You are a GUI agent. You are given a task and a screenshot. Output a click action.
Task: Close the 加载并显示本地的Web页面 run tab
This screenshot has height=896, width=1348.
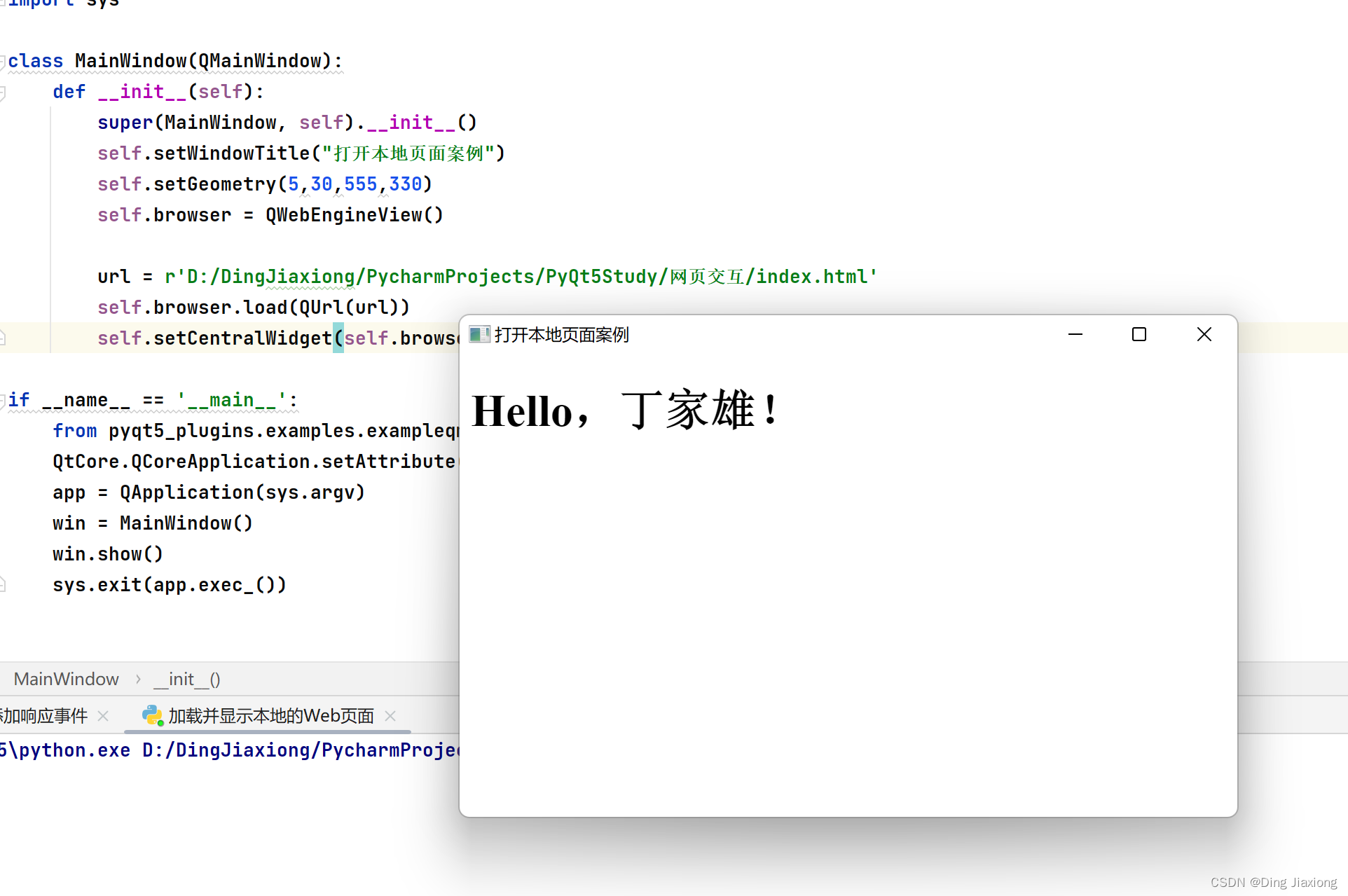coord(390,715)
